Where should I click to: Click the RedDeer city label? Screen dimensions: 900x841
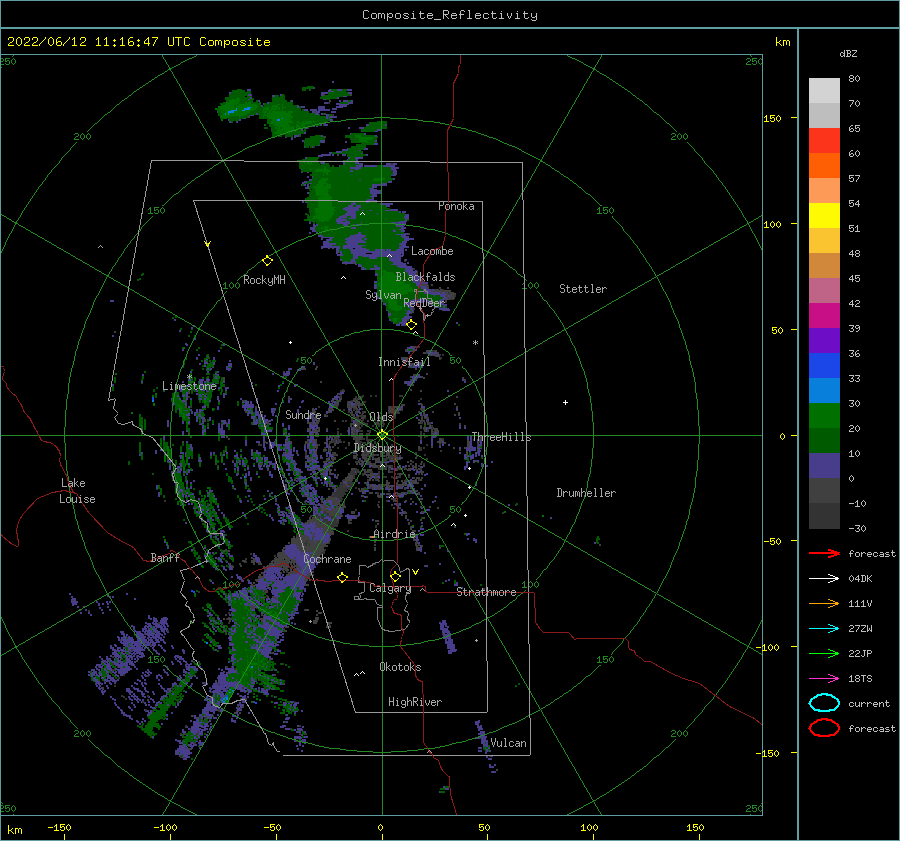[x=424, y=303]
